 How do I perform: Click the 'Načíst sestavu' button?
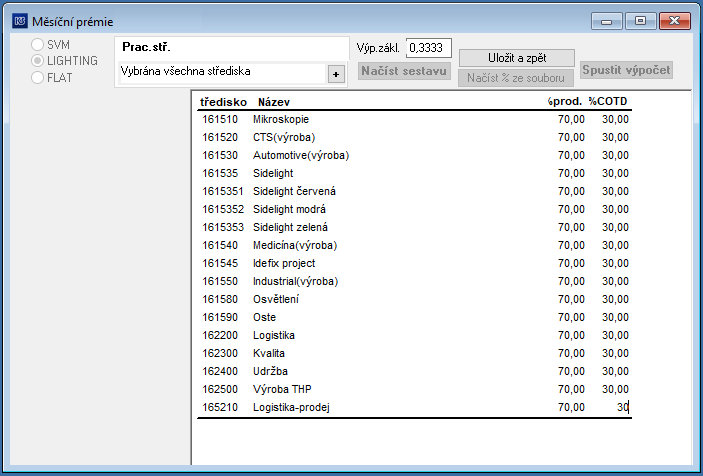pyautogui.click(x=404, y=71)
